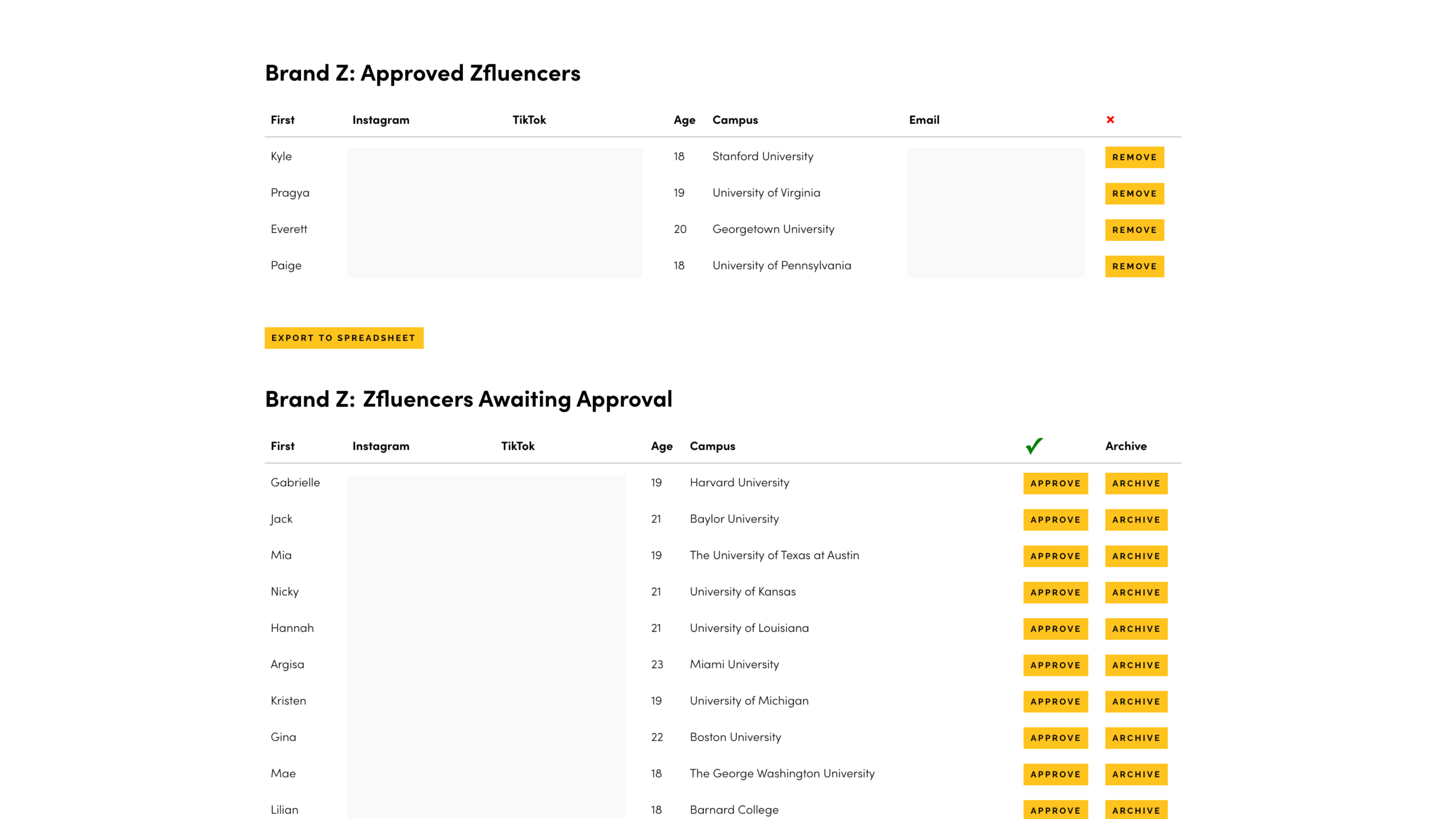This screenshot has width=1456, height=819.
Task: Click the red X icon in the header
Action: pyautogui.click(x=1110, y=120)
